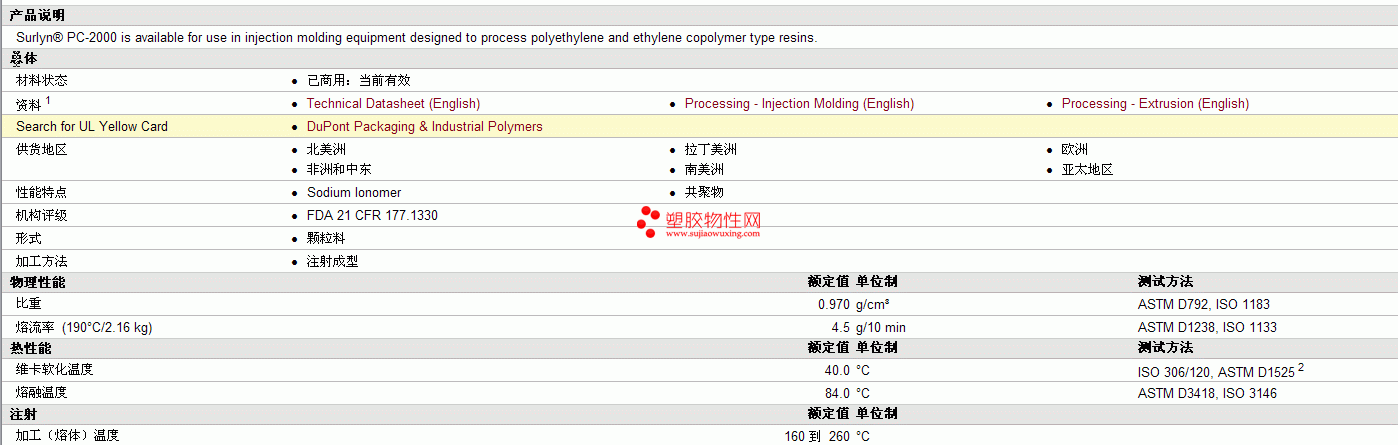1398x445 pixels.
Task: Click the Search for UL Yellow Card label
Action: coord(92,126)
